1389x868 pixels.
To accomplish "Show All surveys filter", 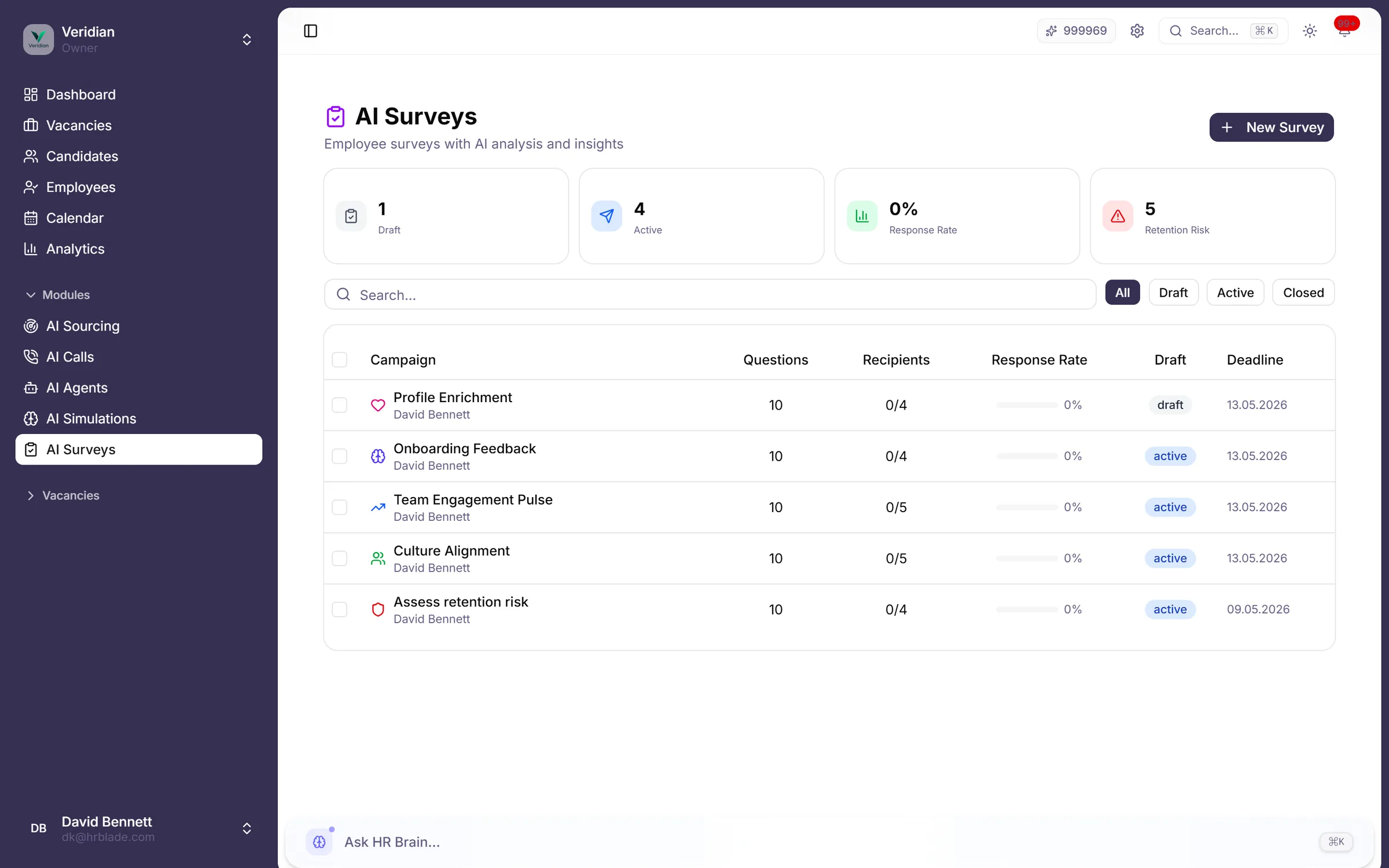I will click(1122, 293).
